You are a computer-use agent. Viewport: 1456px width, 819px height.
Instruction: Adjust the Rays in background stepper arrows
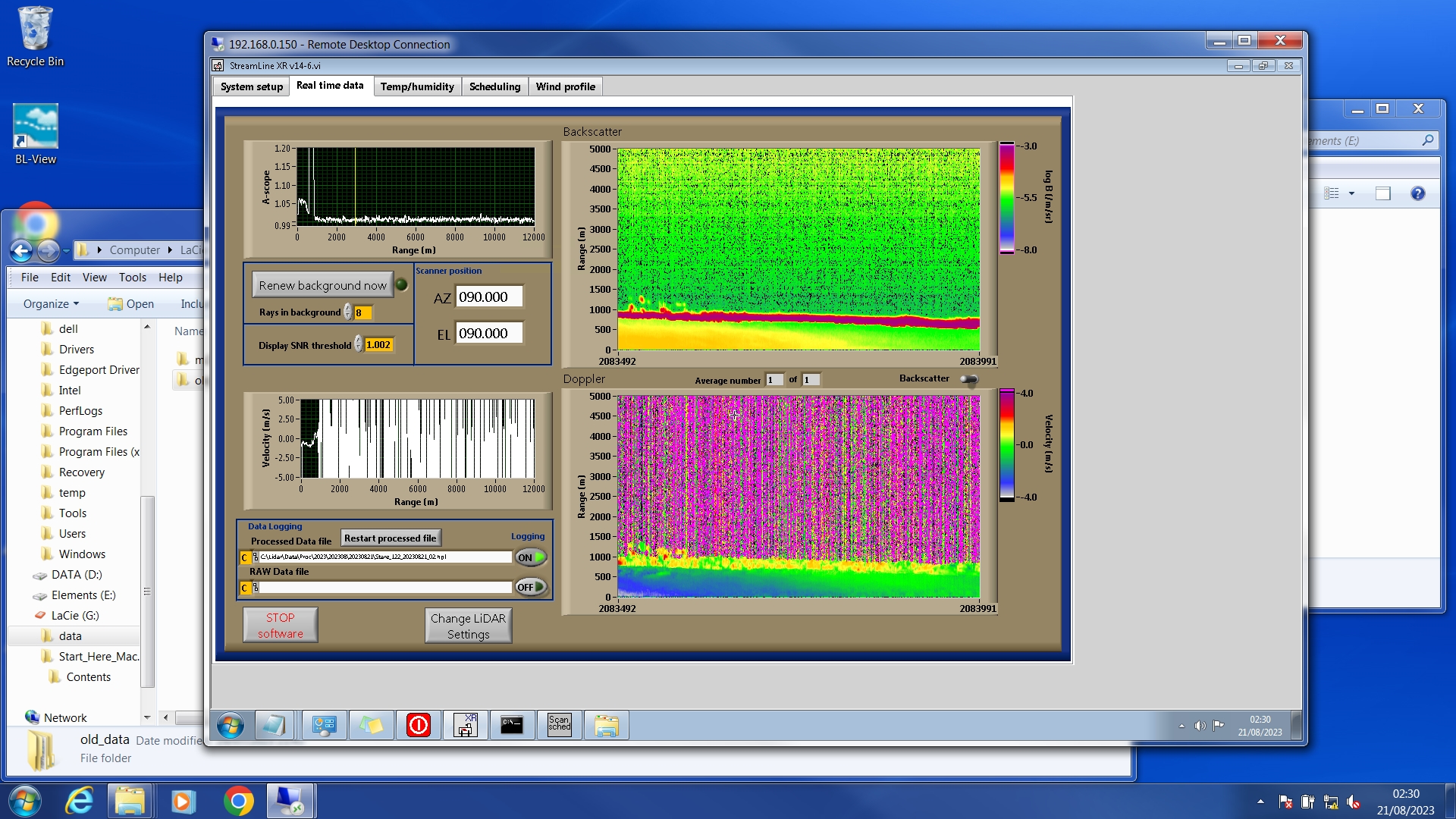[x=348, y=312]
